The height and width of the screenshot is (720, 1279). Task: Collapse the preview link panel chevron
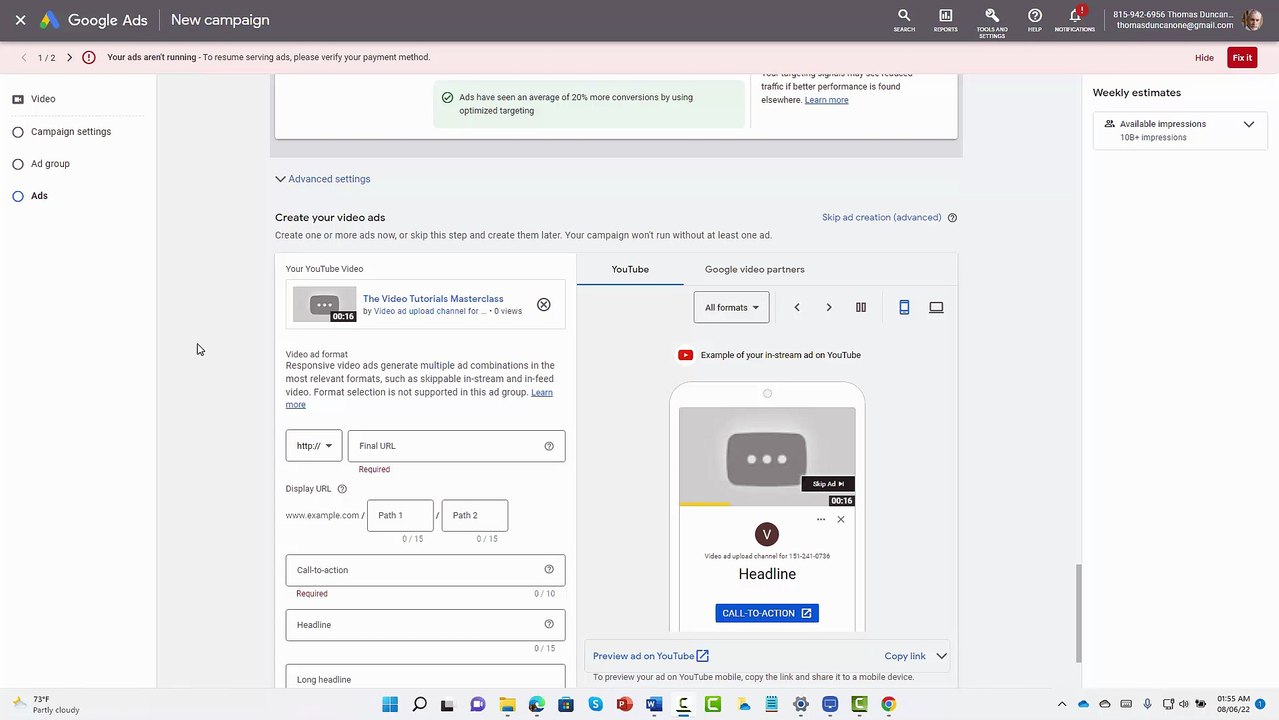(941, 656)
